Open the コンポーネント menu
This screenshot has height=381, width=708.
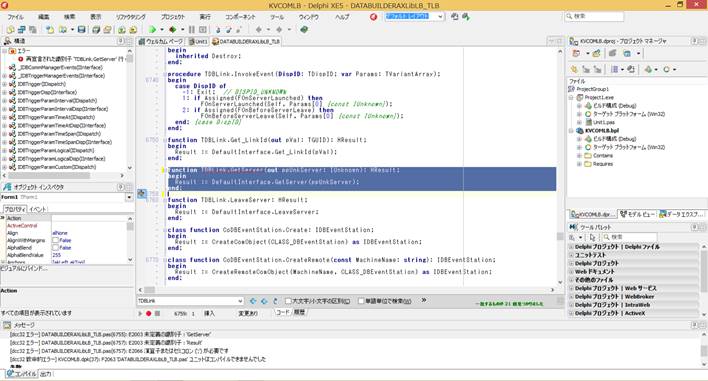pyautogui.click(x=240, y=17)
